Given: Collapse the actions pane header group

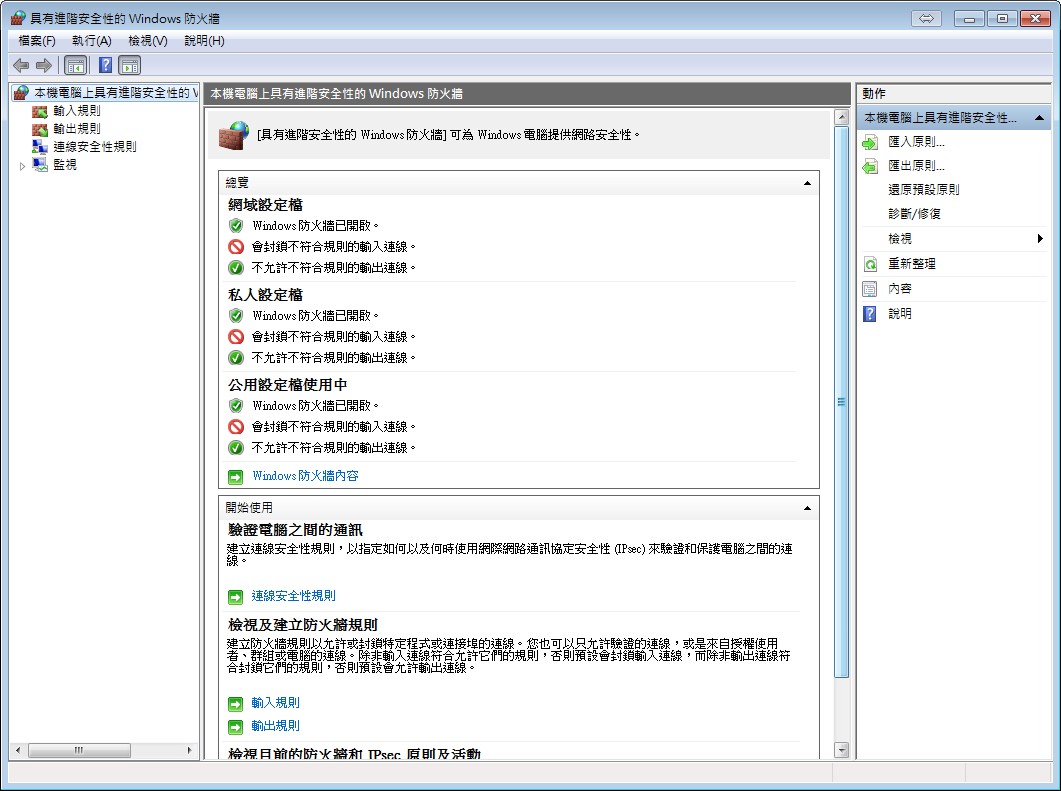Looking at the screenshot, I should 1039,118.
